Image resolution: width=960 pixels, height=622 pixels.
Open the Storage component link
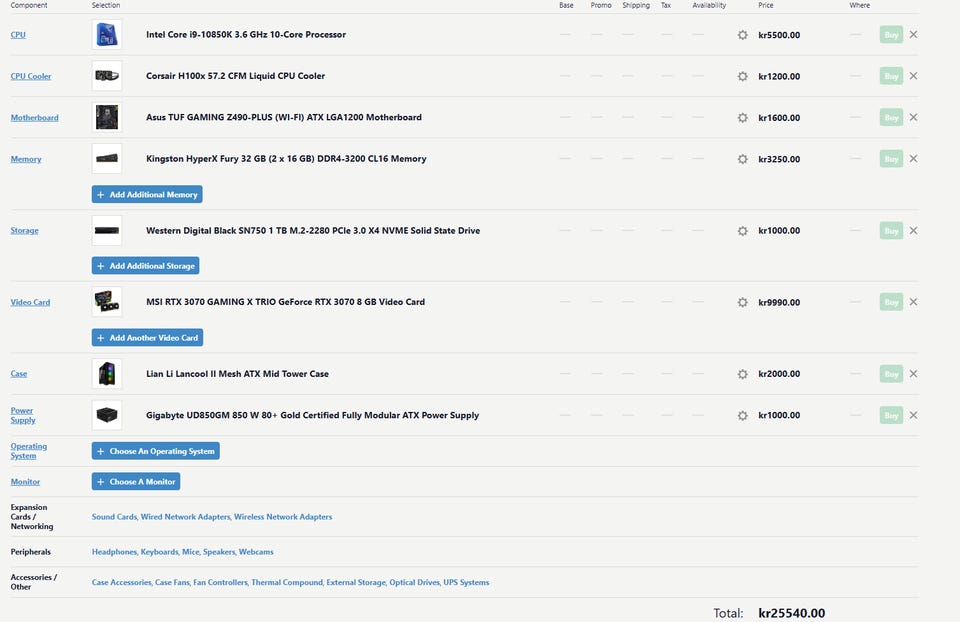24,231
